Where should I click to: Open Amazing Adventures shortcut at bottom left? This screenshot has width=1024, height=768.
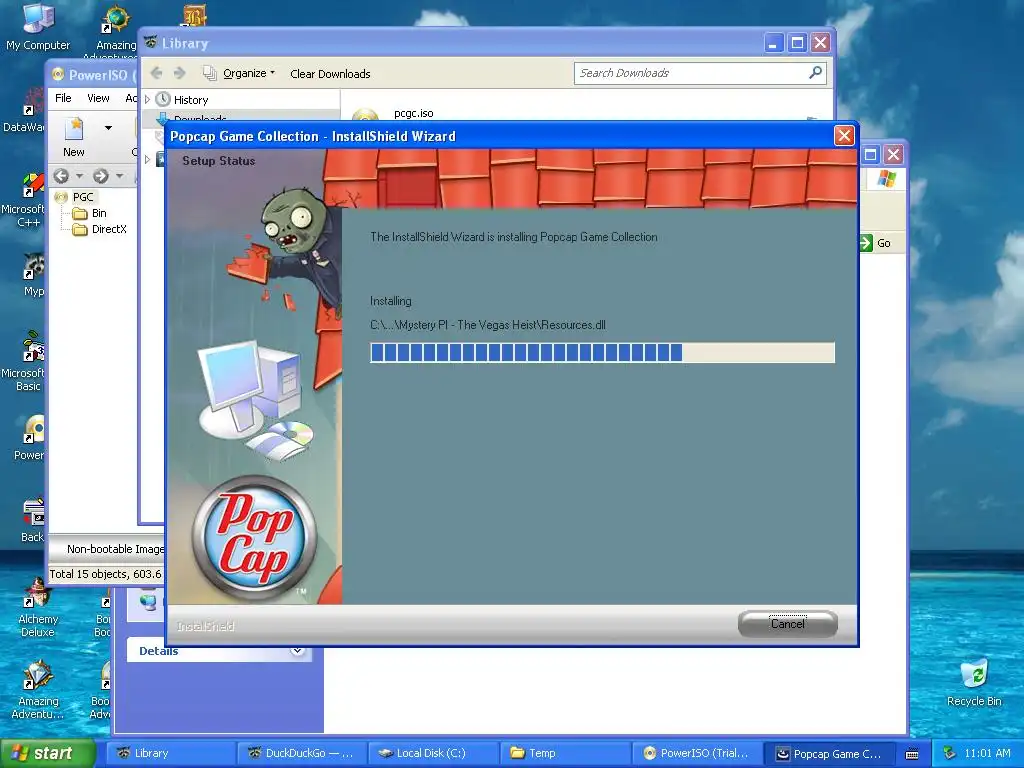[x=38, y=690]
